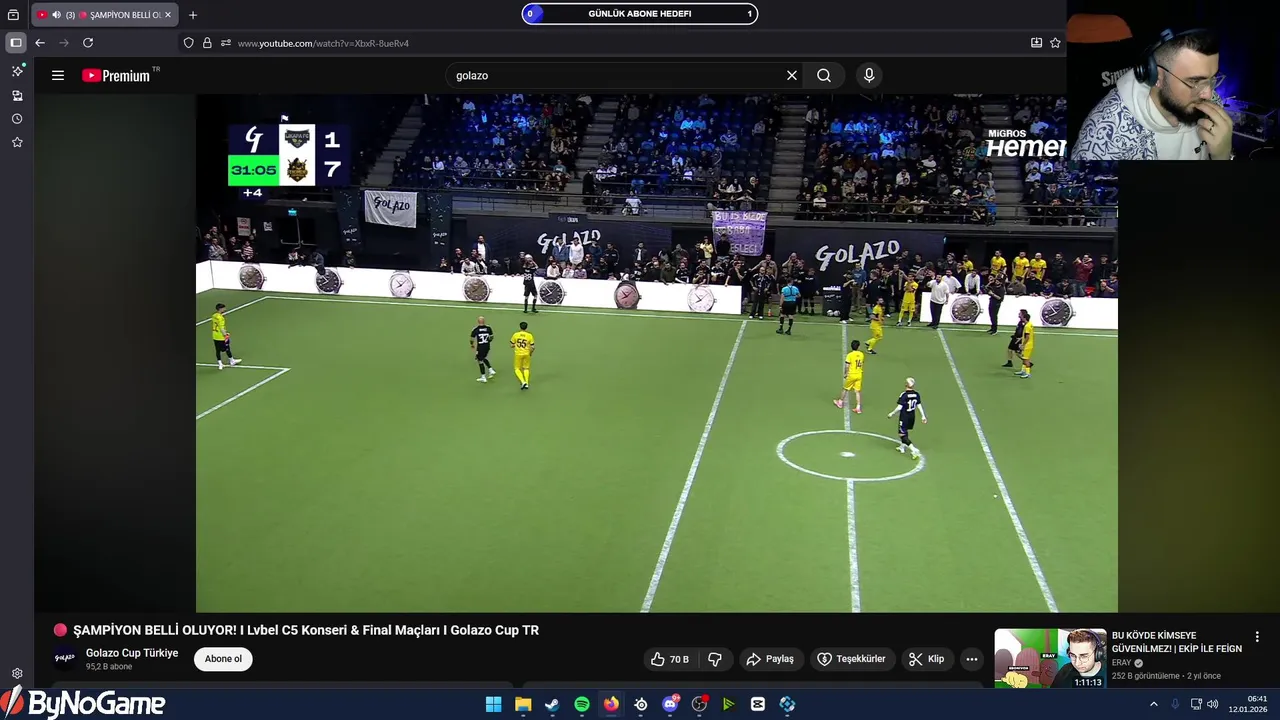Click the football match video player

656,353
